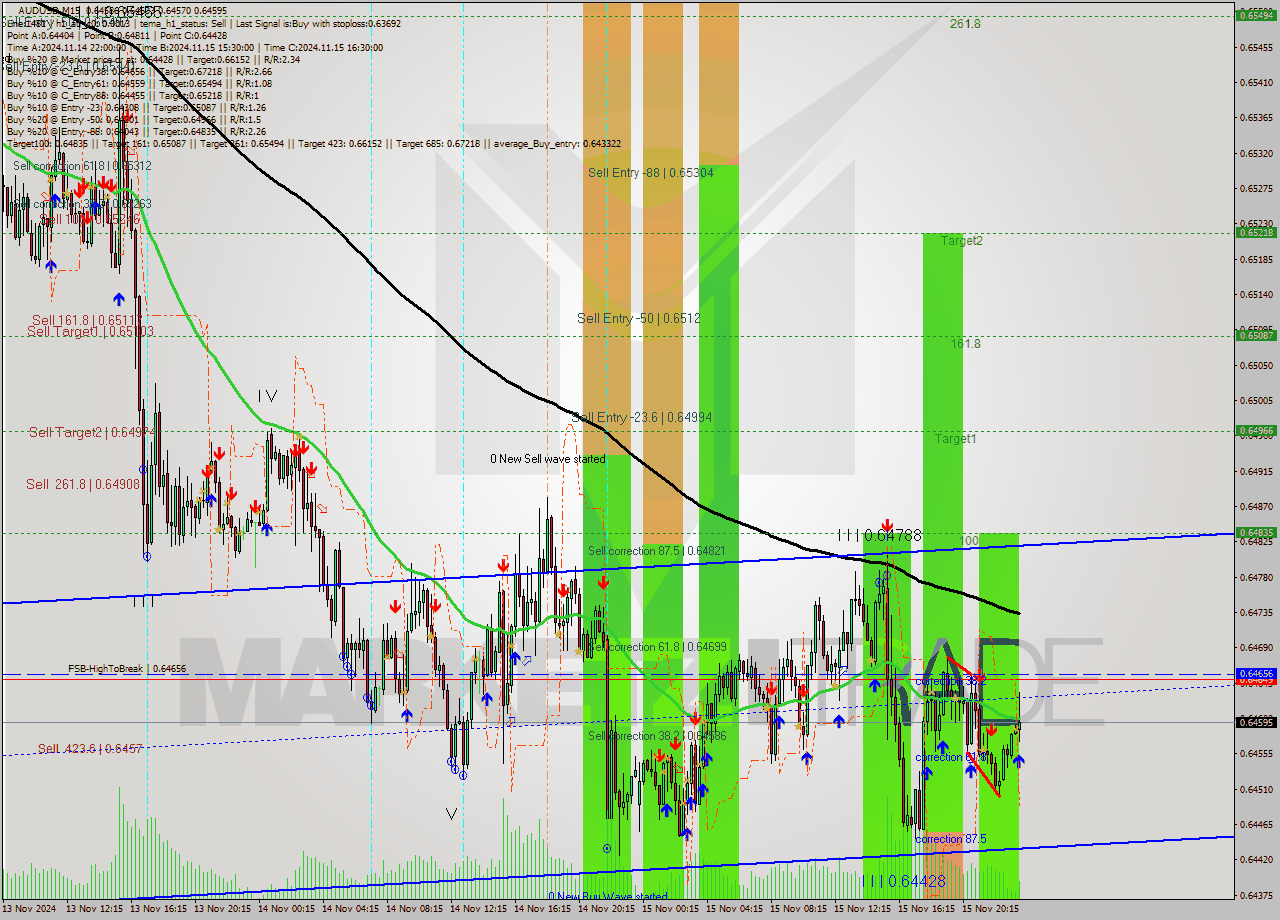Click the blue 'correction 38.2' label
Screen dimensions: 1280x920
point(950,681)
